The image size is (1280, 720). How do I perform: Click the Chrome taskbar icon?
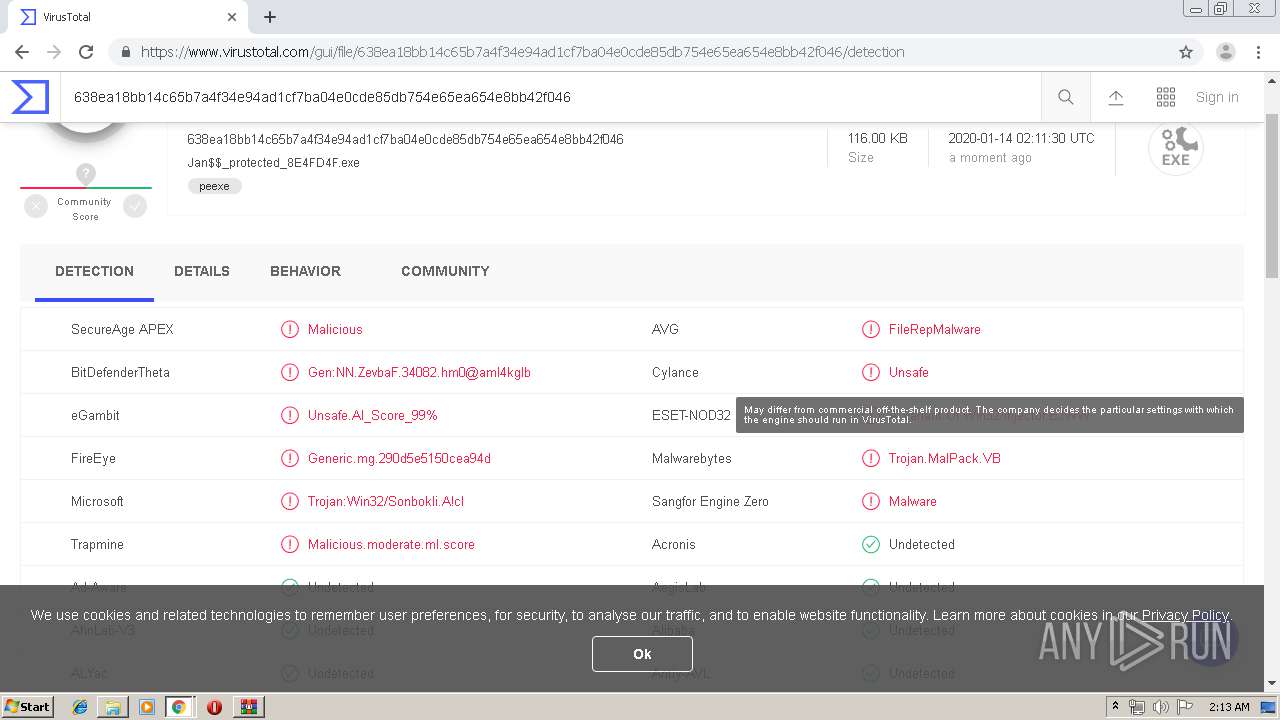coord(178,707)
